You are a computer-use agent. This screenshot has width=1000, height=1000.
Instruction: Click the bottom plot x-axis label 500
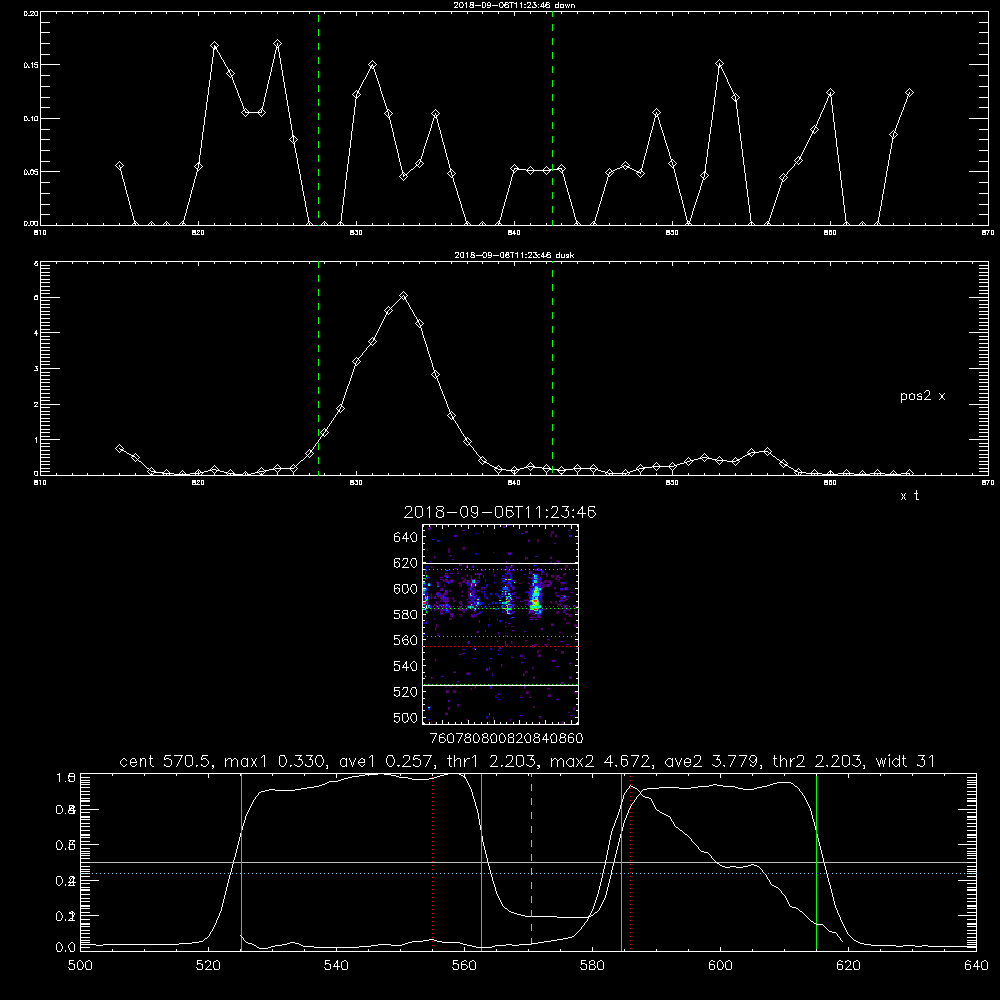80,966
